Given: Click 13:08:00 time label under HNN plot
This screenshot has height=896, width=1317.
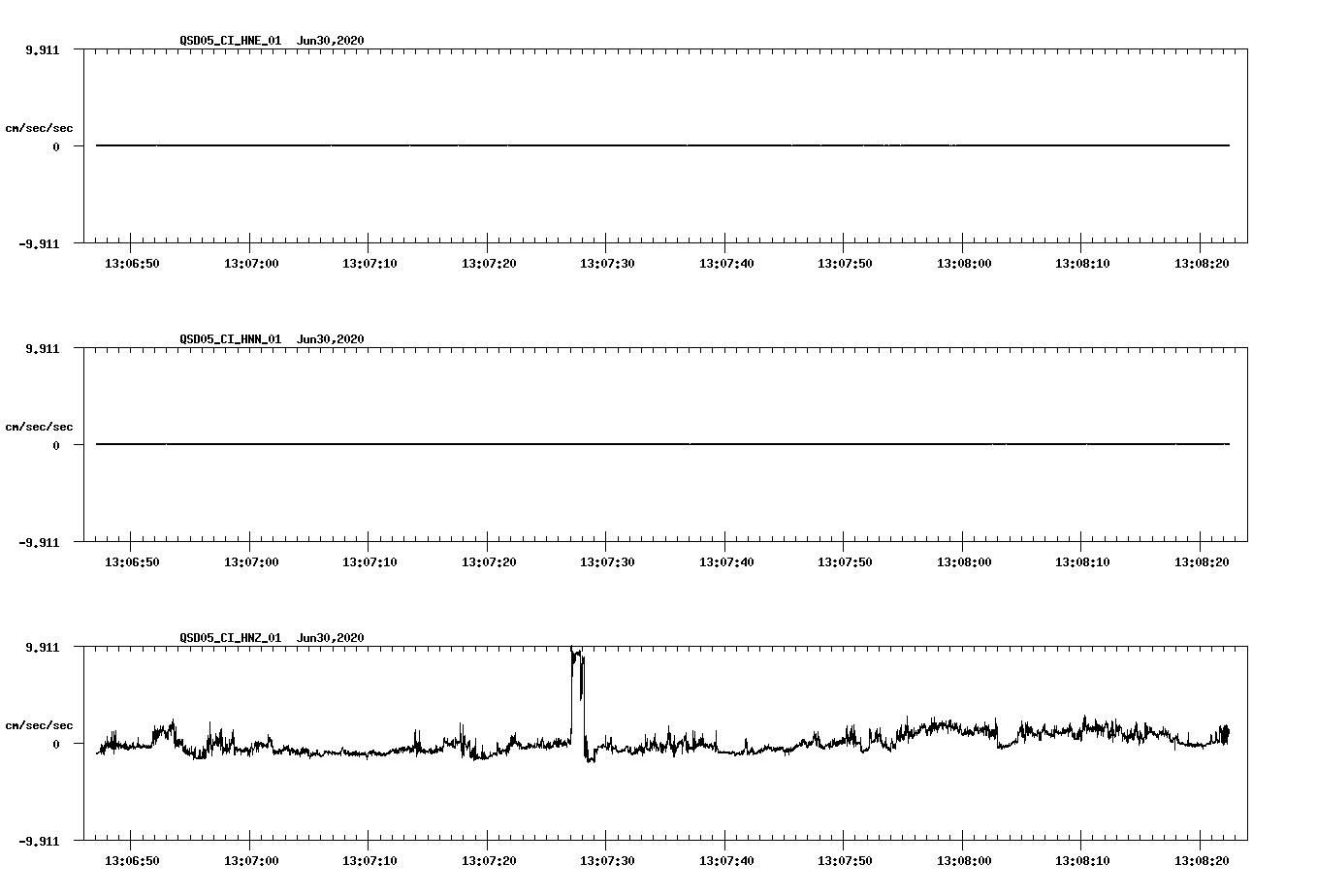Looking at the screenshot, I should pyautogui.click(x=964, y=562).
